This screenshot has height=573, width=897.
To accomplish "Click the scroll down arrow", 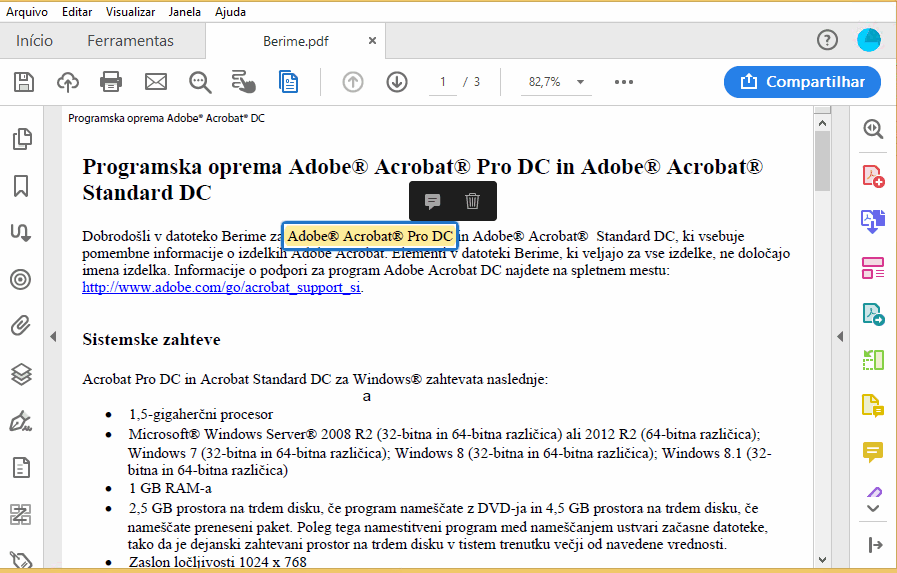I will coord(822,560).
